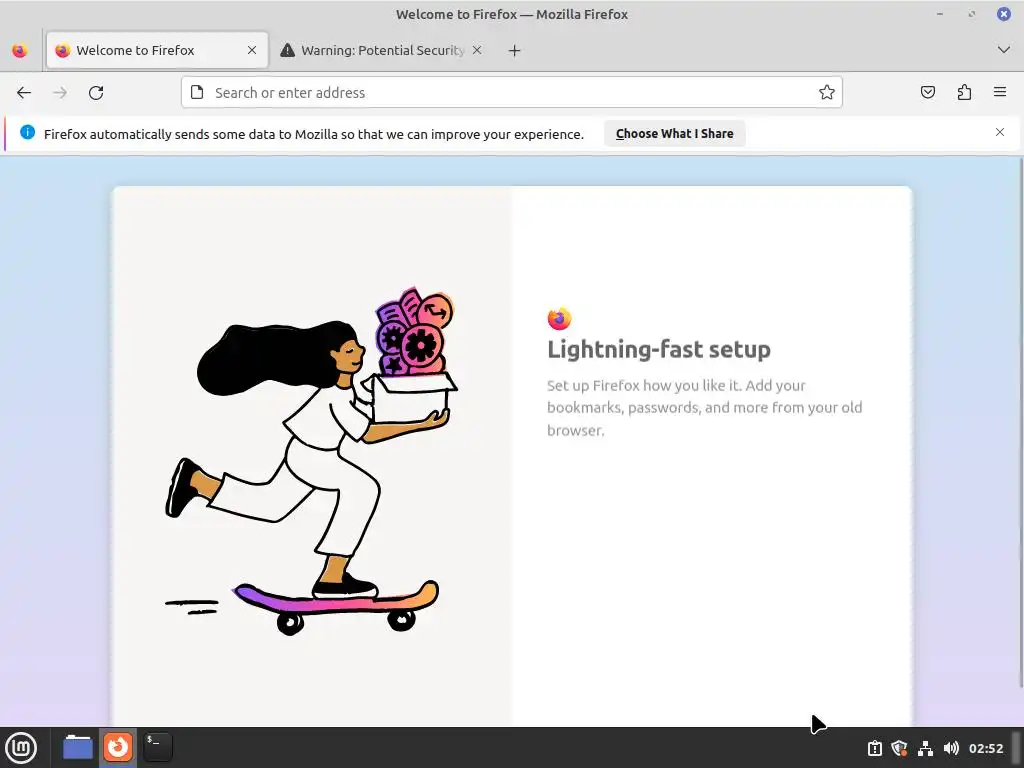Open the security shield tray icon

point(899,748)
